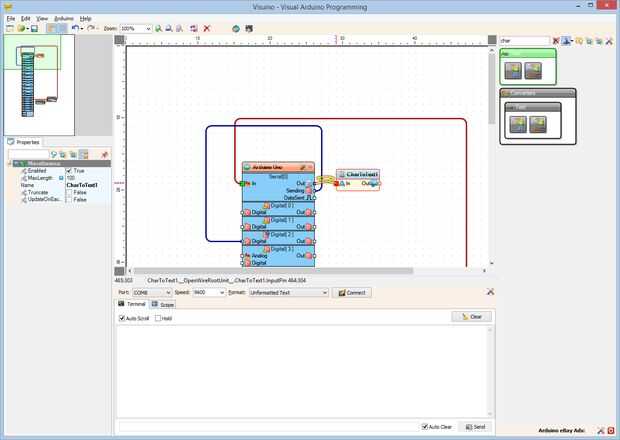The image size is (620, 440).
Task: Click the red power icon at bottom right
Action: click(611, 431)
